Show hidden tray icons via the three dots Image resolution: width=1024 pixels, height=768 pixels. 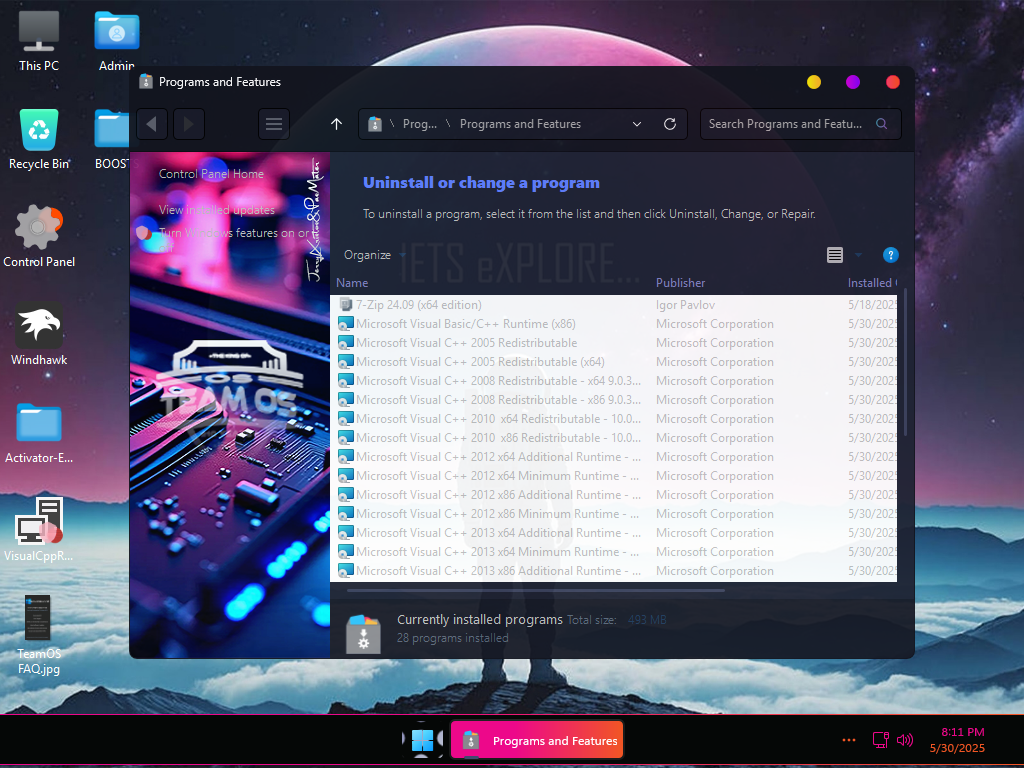click(849, 740)
